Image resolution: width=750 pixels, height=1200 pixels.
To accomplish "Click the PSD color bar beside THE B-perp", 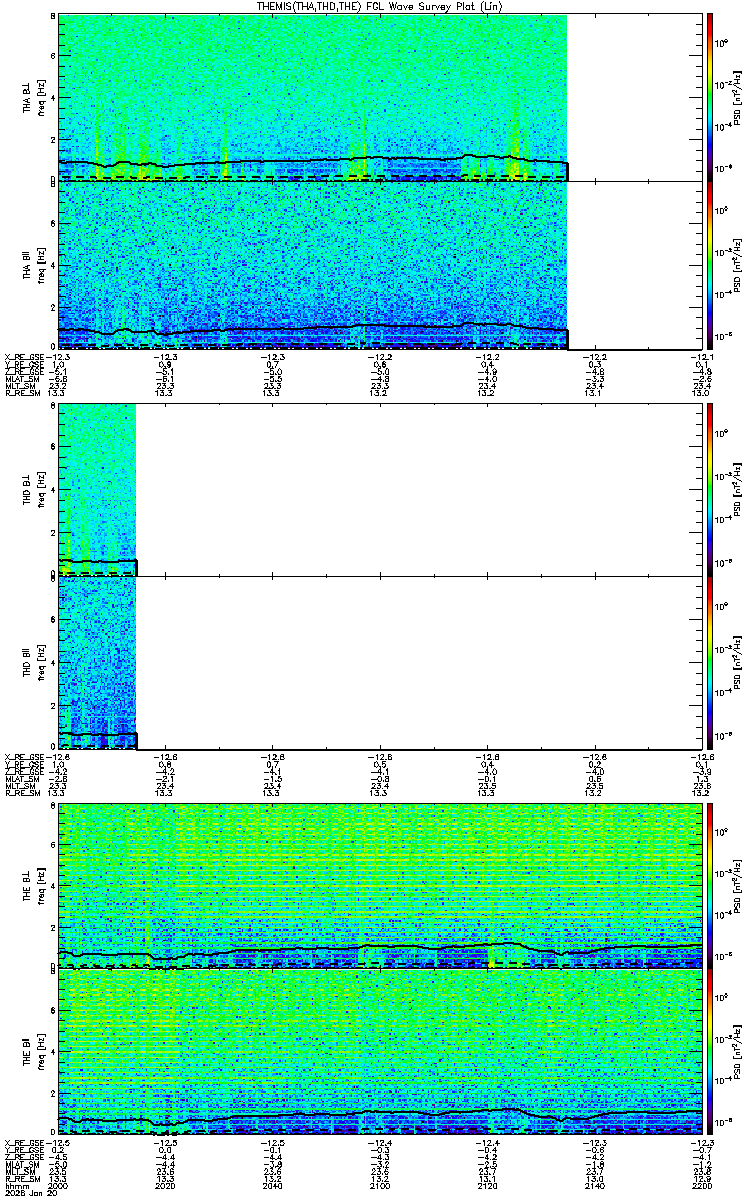I will (x=710, y=884).
